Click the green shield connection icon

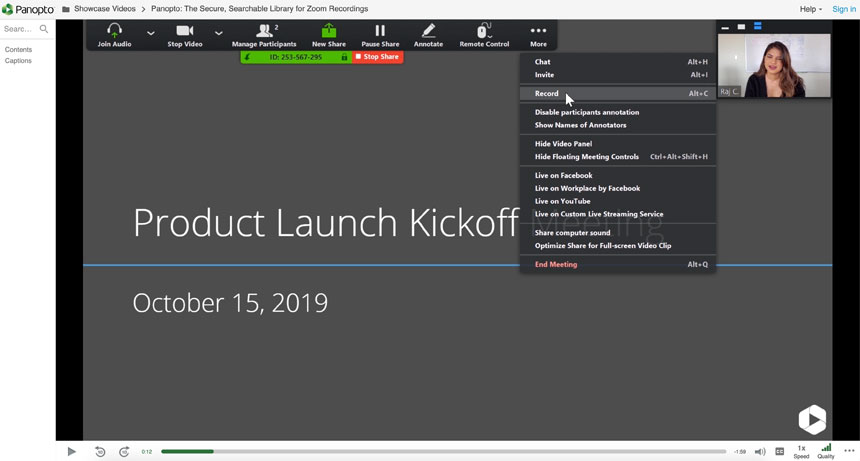pyautogui.click(x=247, y=57)
